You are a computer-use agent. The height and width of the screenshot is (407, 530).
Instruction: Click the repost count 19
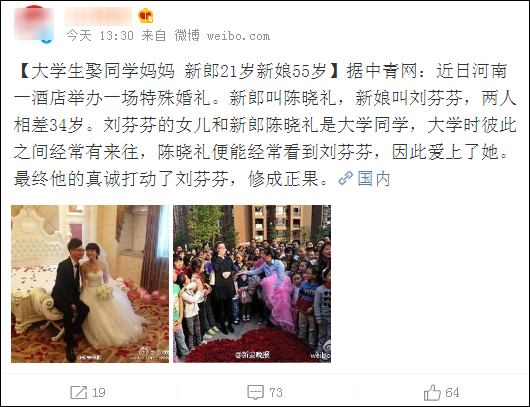pos(99,392)
